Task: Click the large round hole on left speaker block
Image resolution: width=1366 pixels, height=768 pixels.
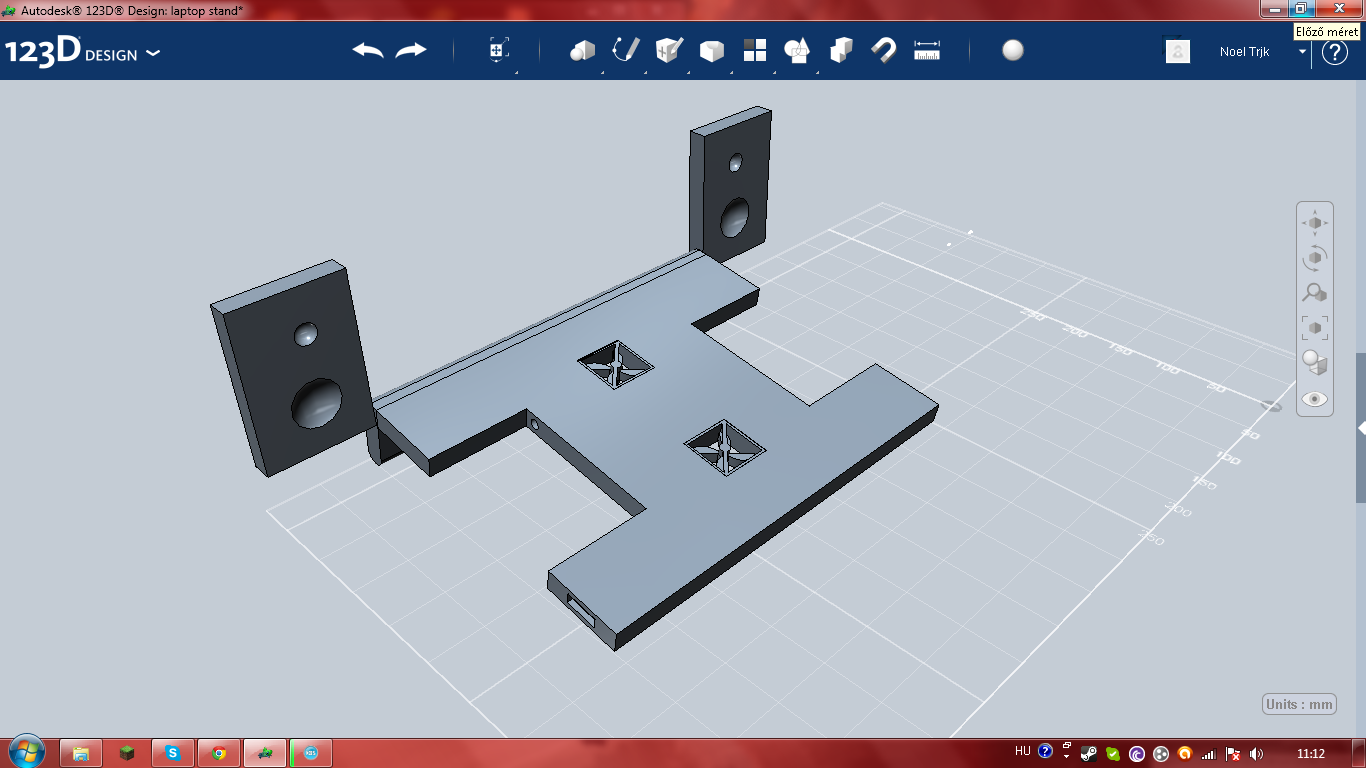Action: 316,402
